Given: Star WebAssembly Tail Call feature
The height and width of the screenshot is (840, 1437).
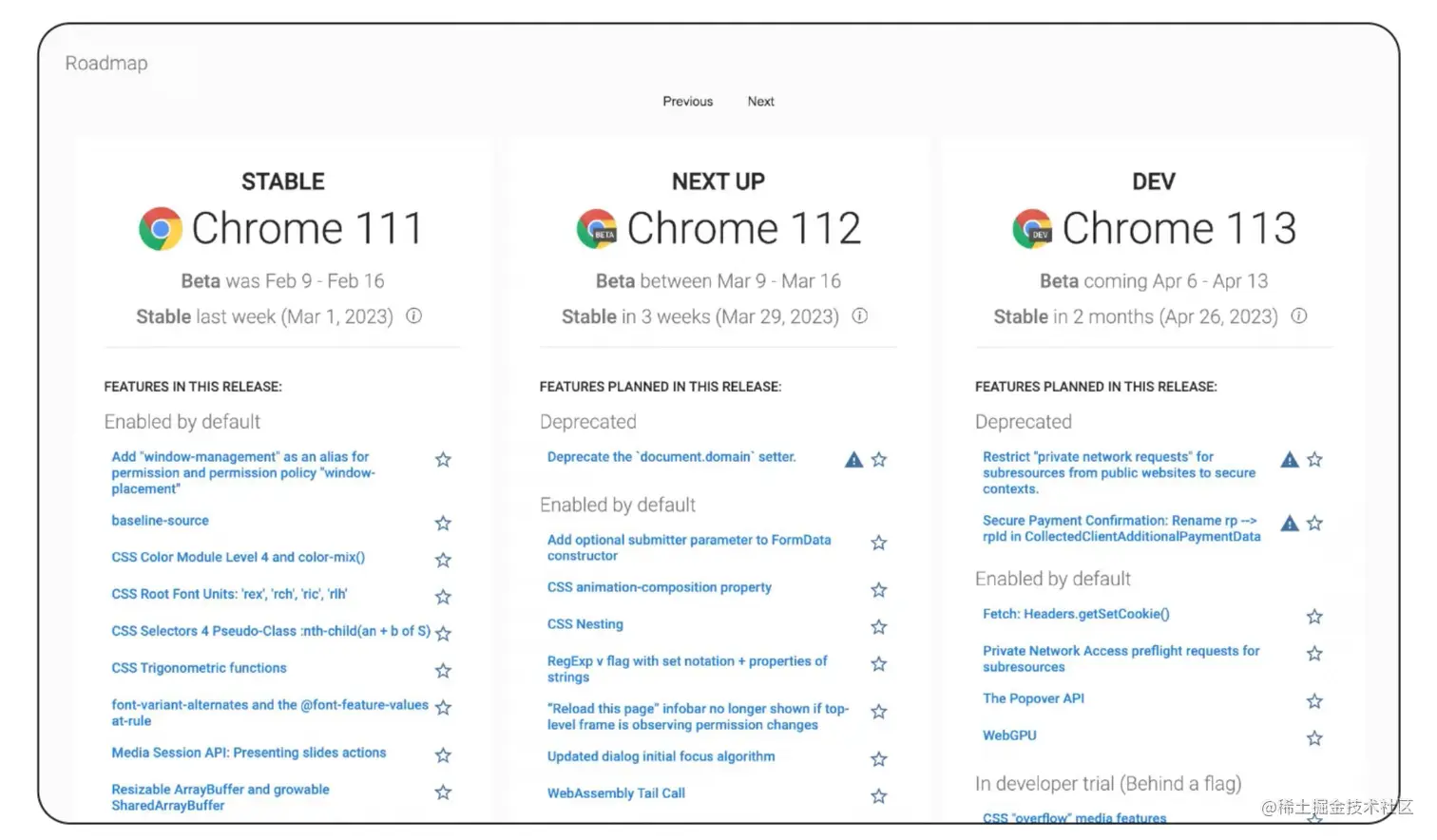Looking at the screenshot, I should point(879,796).
